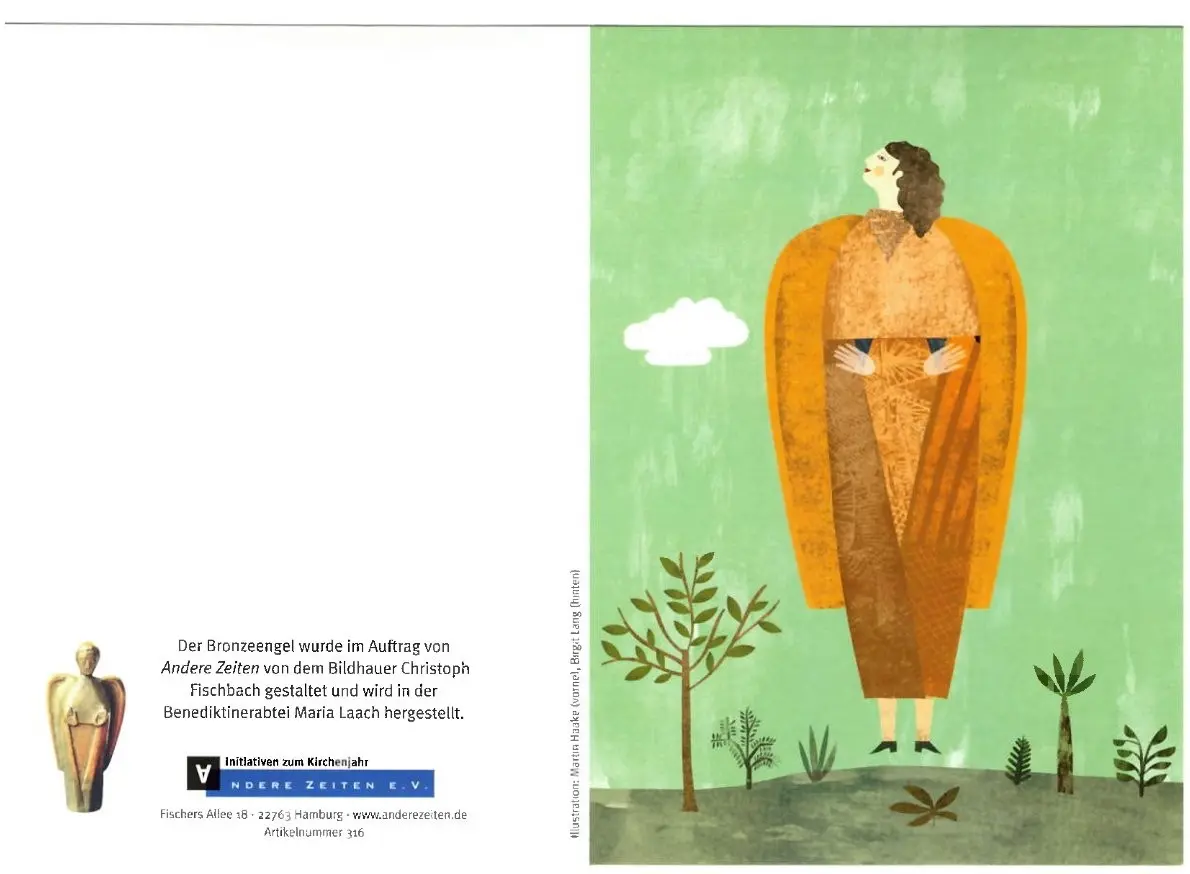Click the vertical illustration credit text

click(575, 703)
